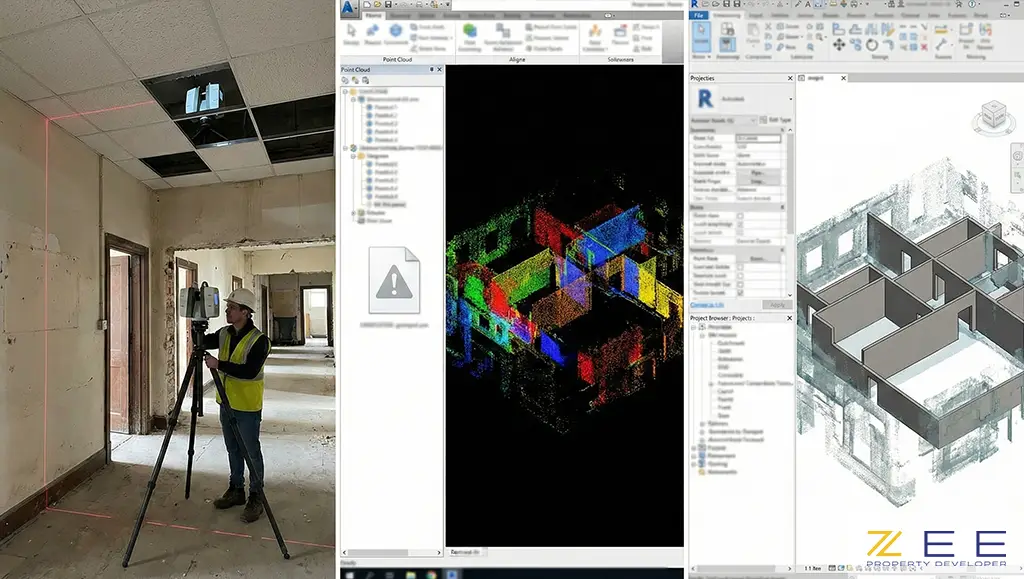1024x579 pixels.
Task: Toggle the topmost checkbox in Revit Properties panel
Action: coord(739,216)
